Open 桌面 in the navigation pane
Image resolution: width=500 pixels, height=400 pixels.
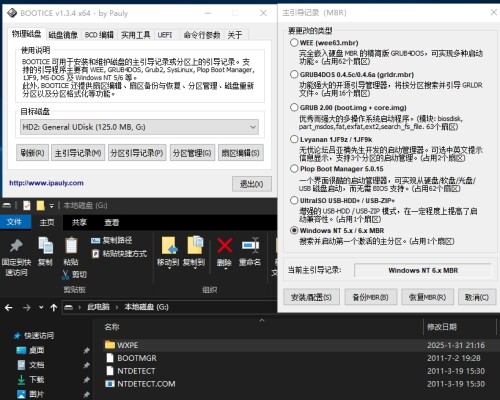(36, 350)
